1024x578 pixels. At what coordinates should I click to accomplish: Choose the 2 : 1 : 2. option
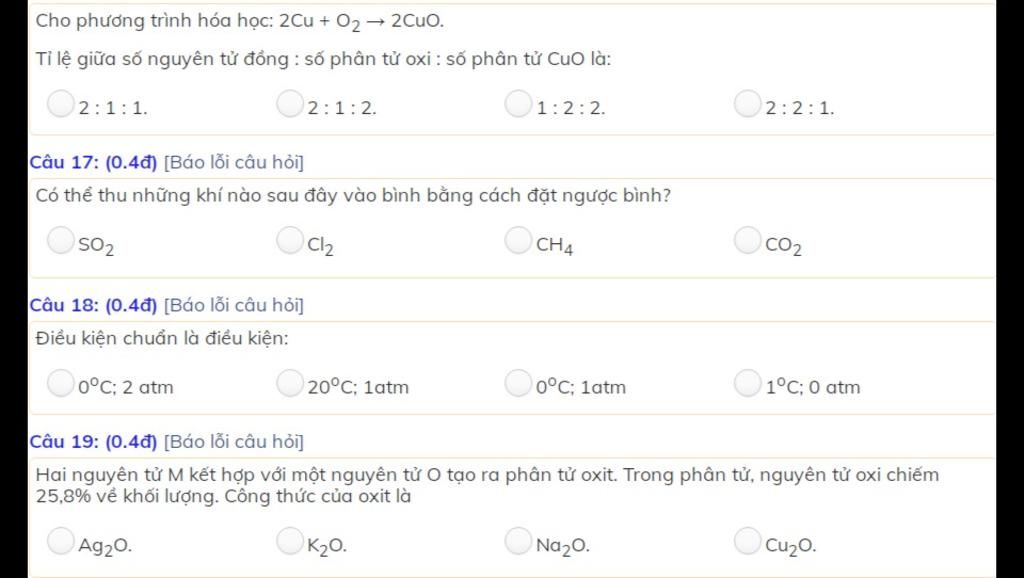point(289,104)
